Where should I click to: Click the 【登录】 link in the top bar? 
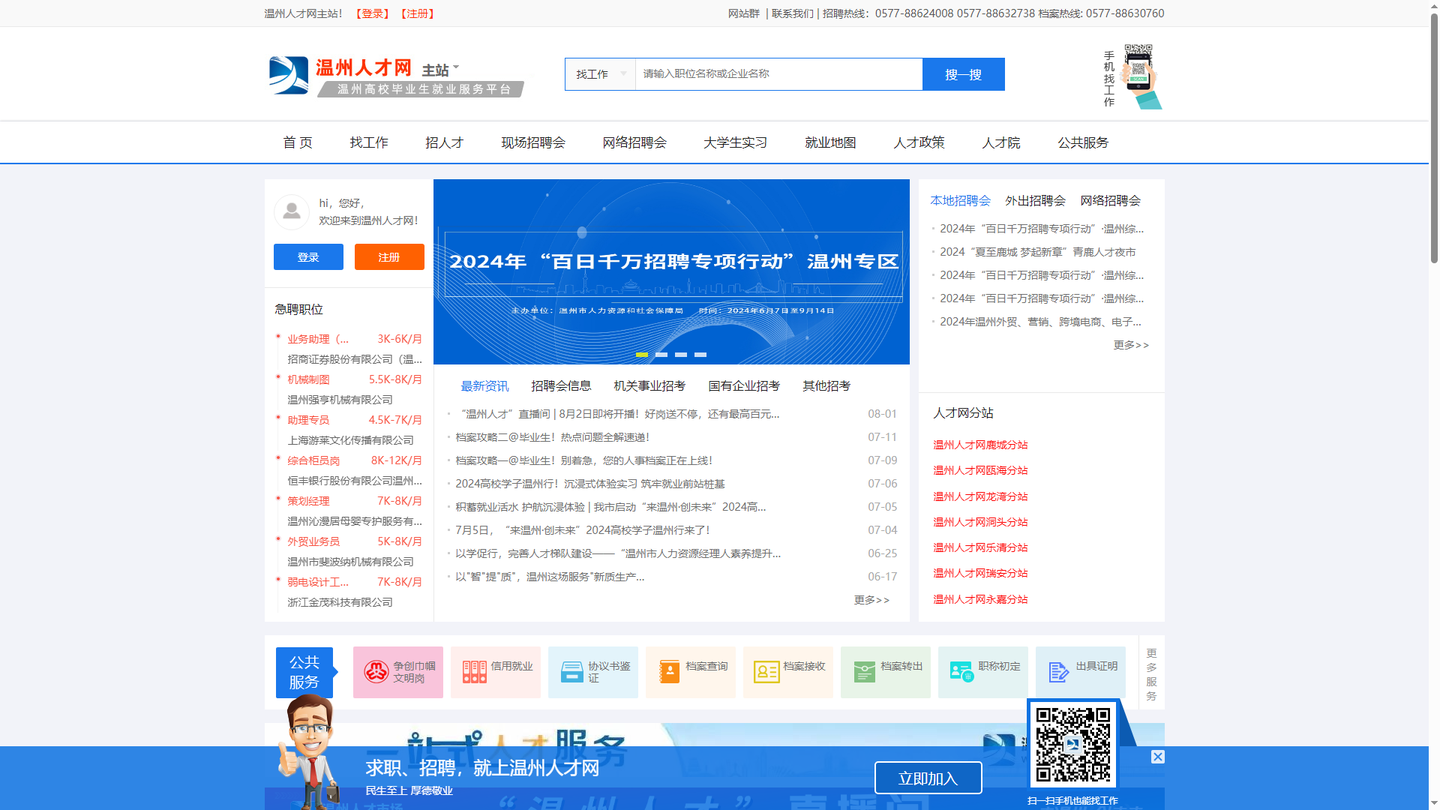374,14
